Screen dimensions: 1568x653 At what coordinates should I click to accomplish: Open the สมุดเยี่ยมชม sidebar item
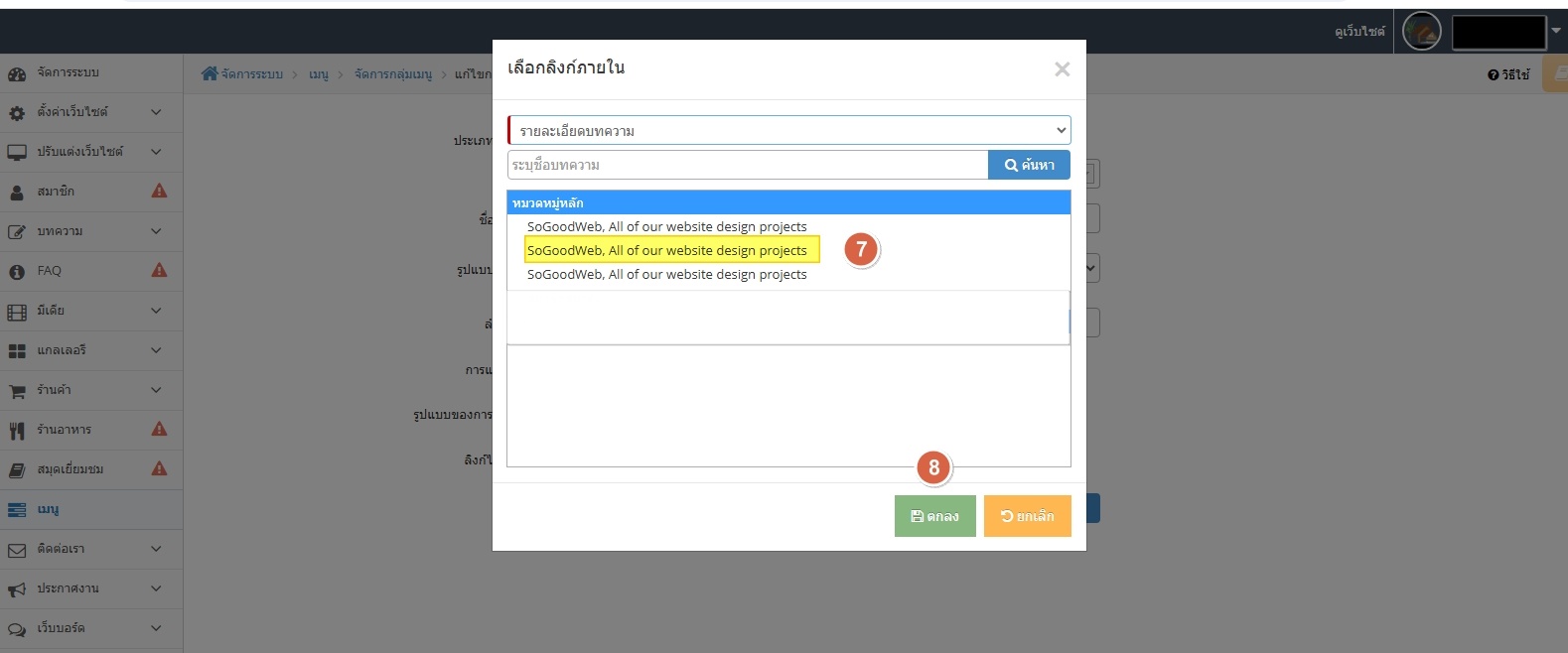(x=91, y=470)
